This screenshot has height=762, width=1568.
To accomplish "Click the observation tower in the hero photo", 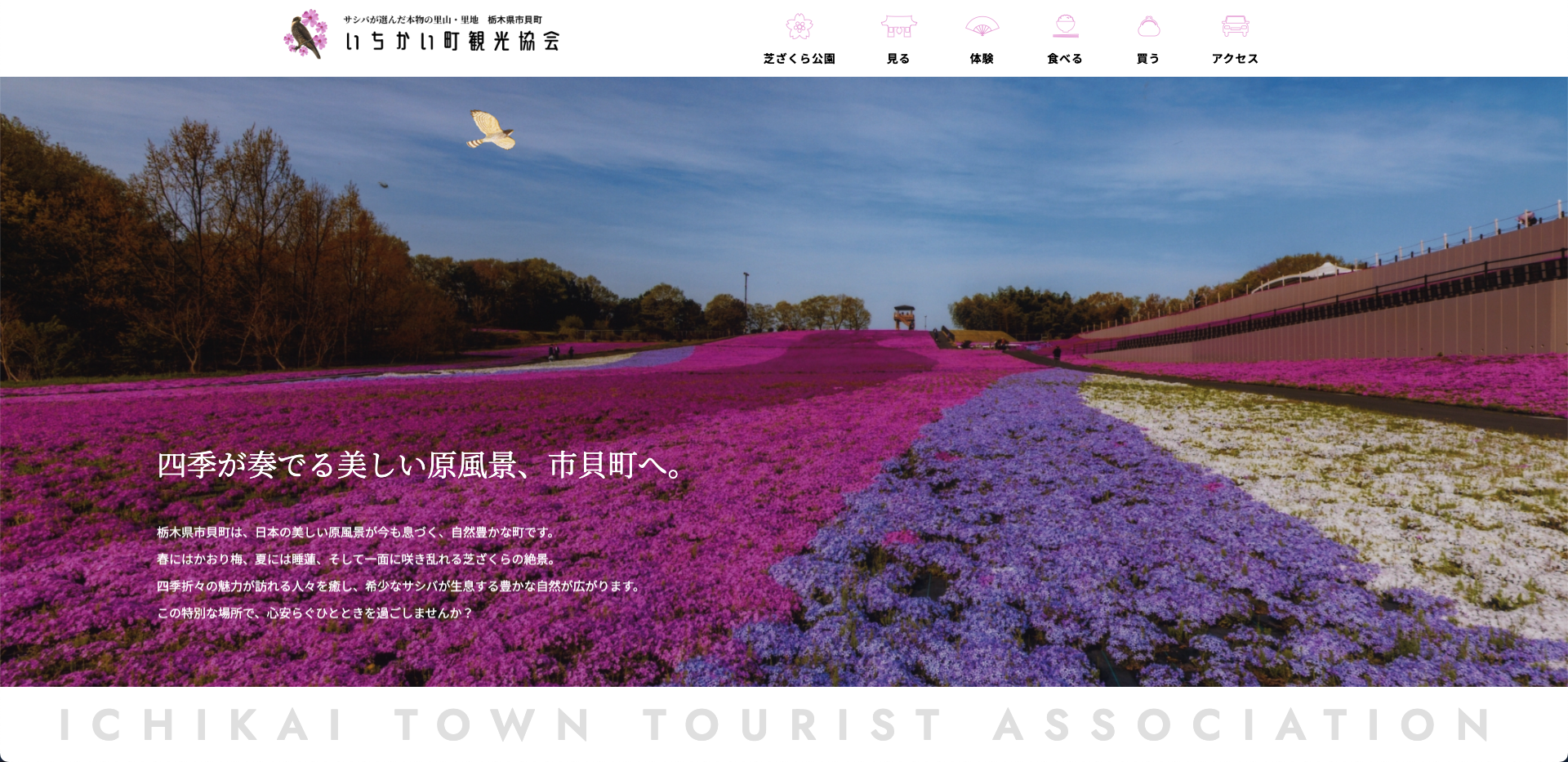I will coord(903,317).
